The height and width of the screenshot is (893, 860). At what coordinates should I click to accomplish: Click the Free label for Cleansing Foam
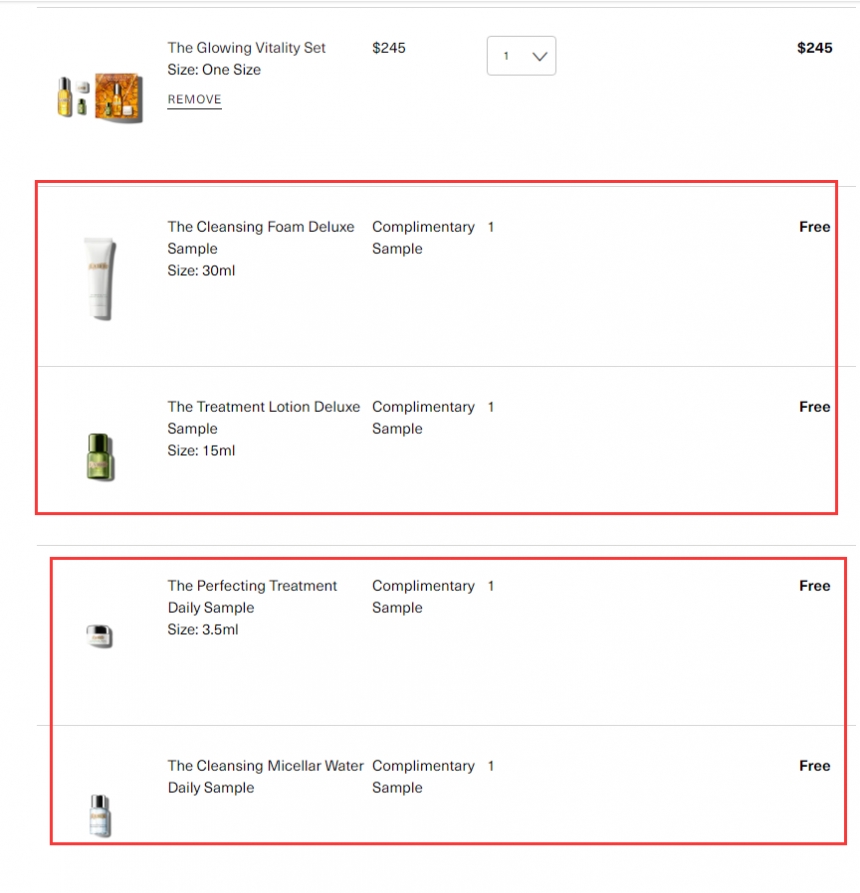pyautogui.click(x=814, y=227)
